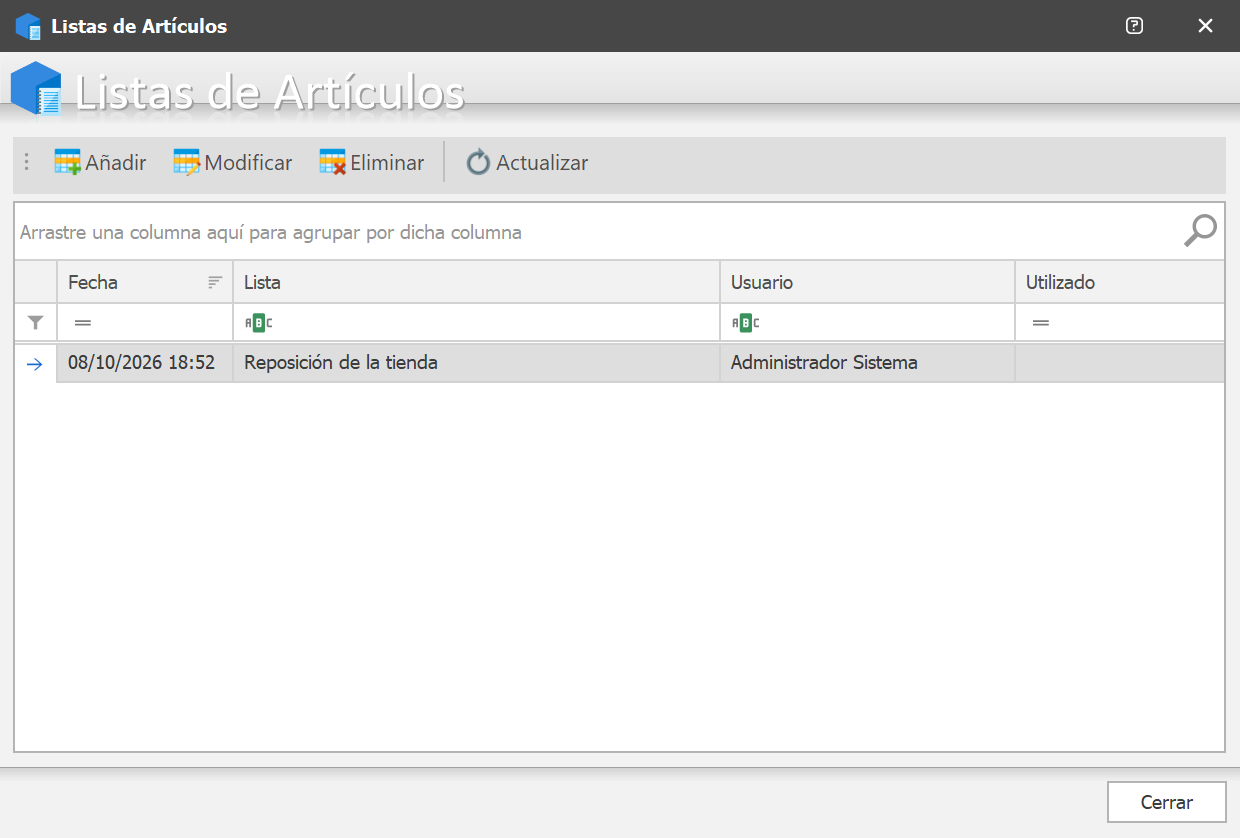Click the filter row funnel icon
The width and height of the screenshot is (1240, 838).
36,323
